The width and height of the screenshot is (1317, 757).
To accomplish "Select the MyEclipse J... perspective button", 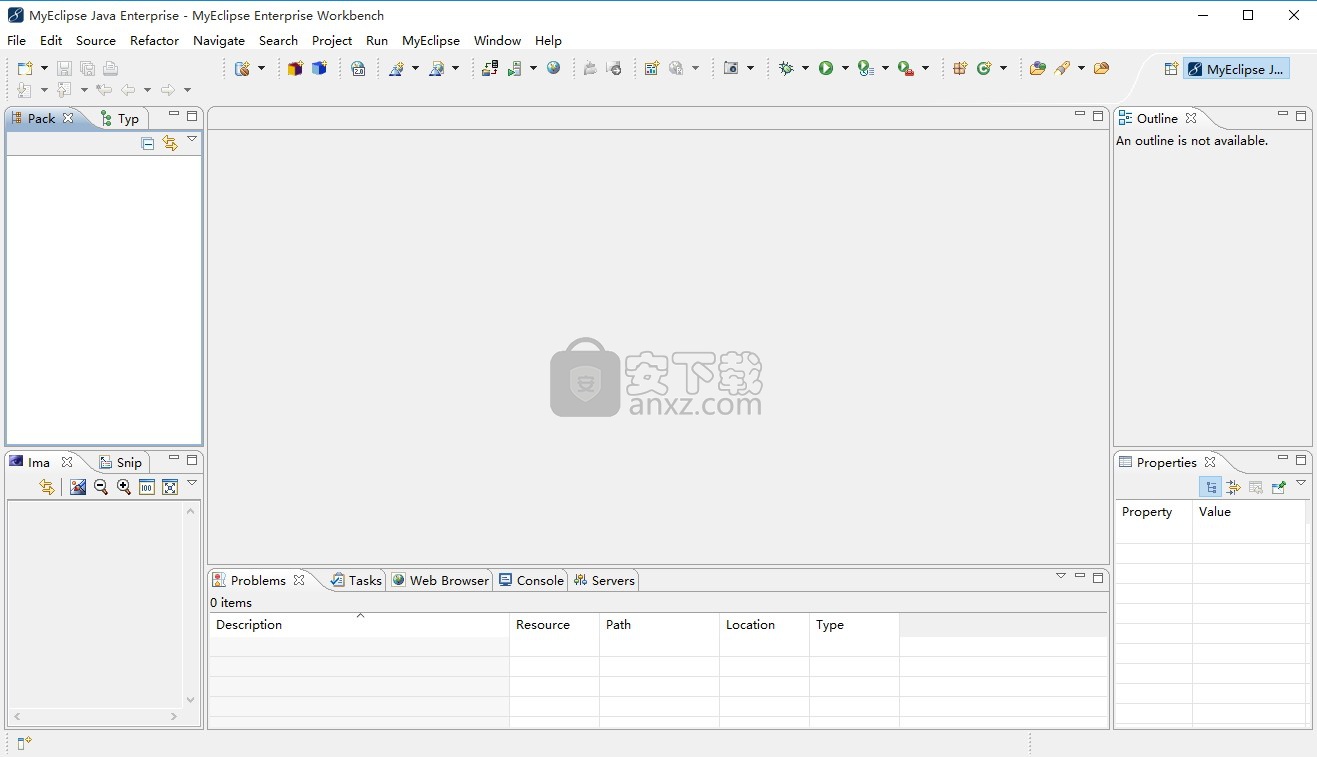I will (1236, 69).
